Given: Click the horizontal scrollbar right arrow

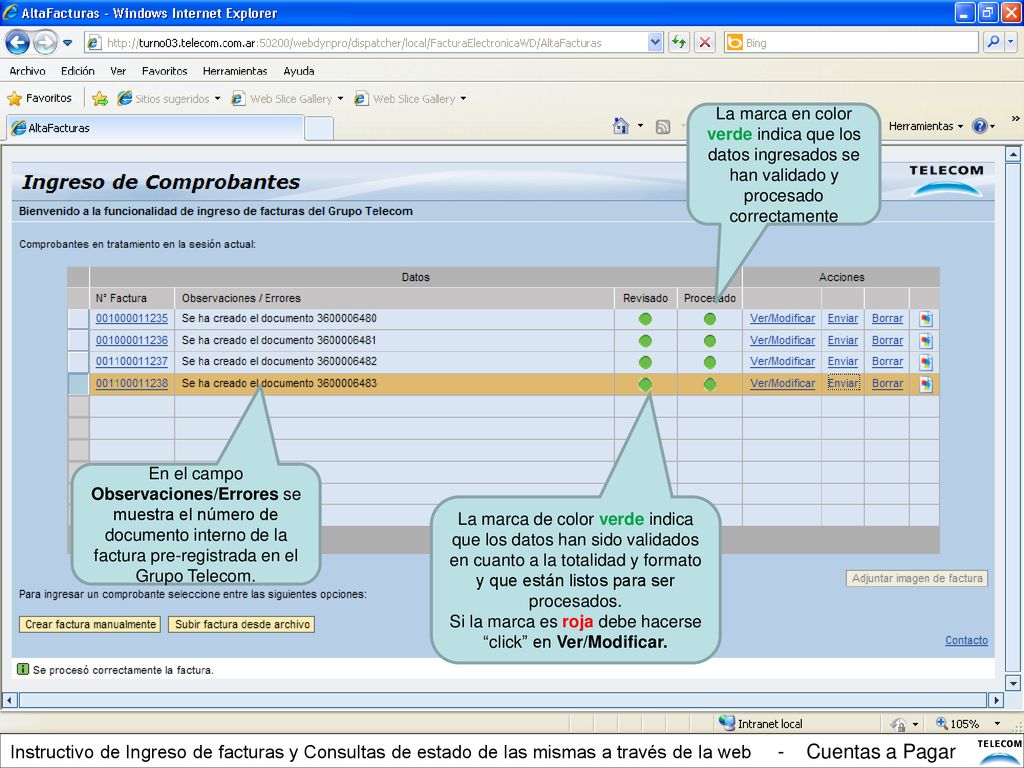Looking at the screenshot, I should (997, 700).
